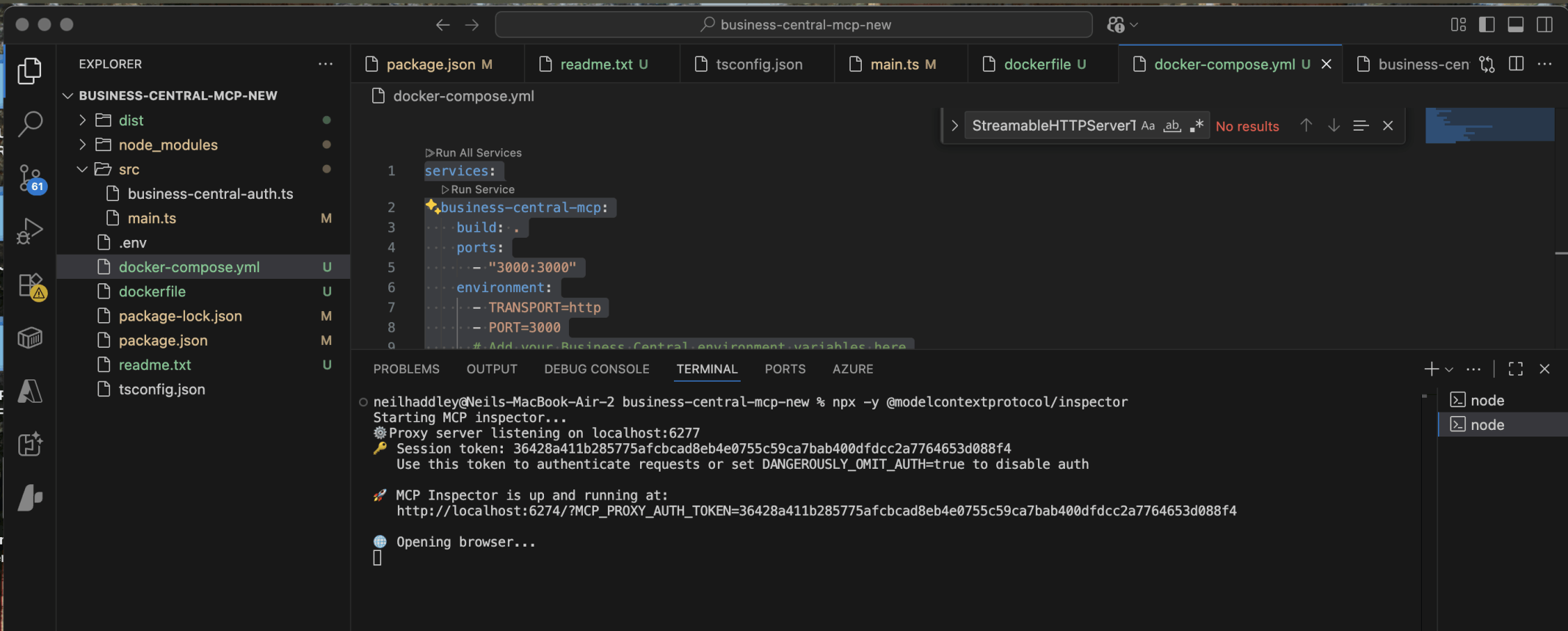Open the Extensions view with warning badge

pyautogui.click(x=32, y=286)
